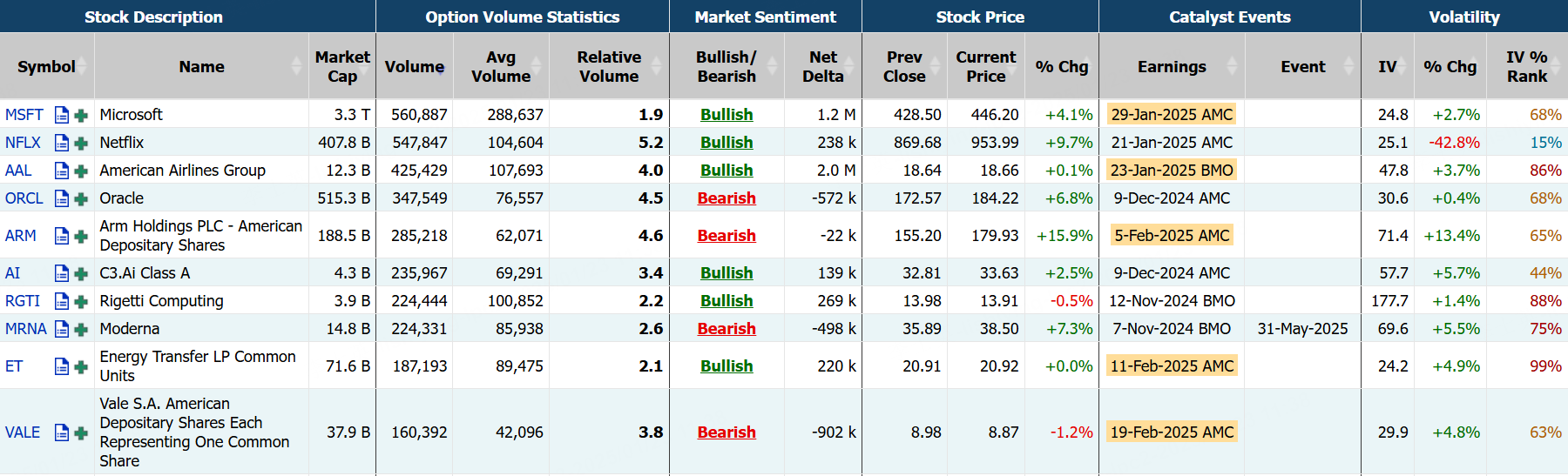Click the highlighted 29-Jan-2025 AMC earnings date
This screenshot has height=476, width=1568.
[x=1172, y=115]
